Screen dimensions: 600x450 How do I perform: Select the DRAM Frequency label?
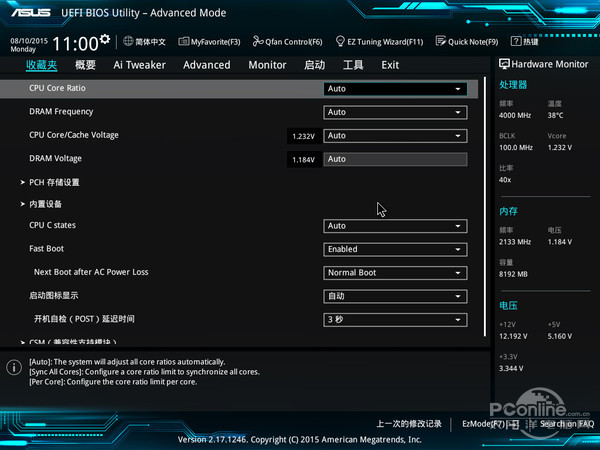click(x=61, y=112)
